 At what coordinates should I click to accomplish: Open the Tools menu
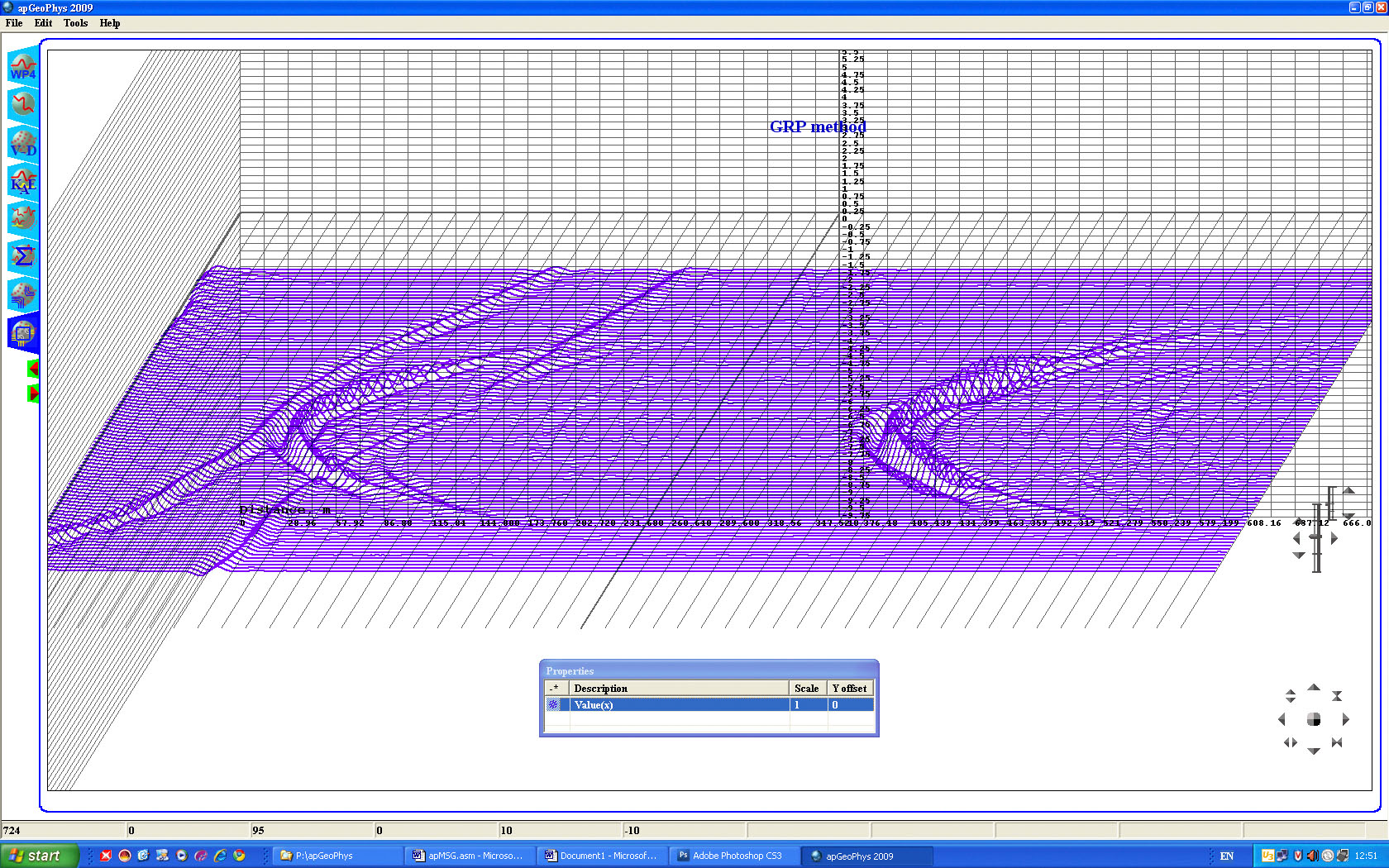click(75, 23)
